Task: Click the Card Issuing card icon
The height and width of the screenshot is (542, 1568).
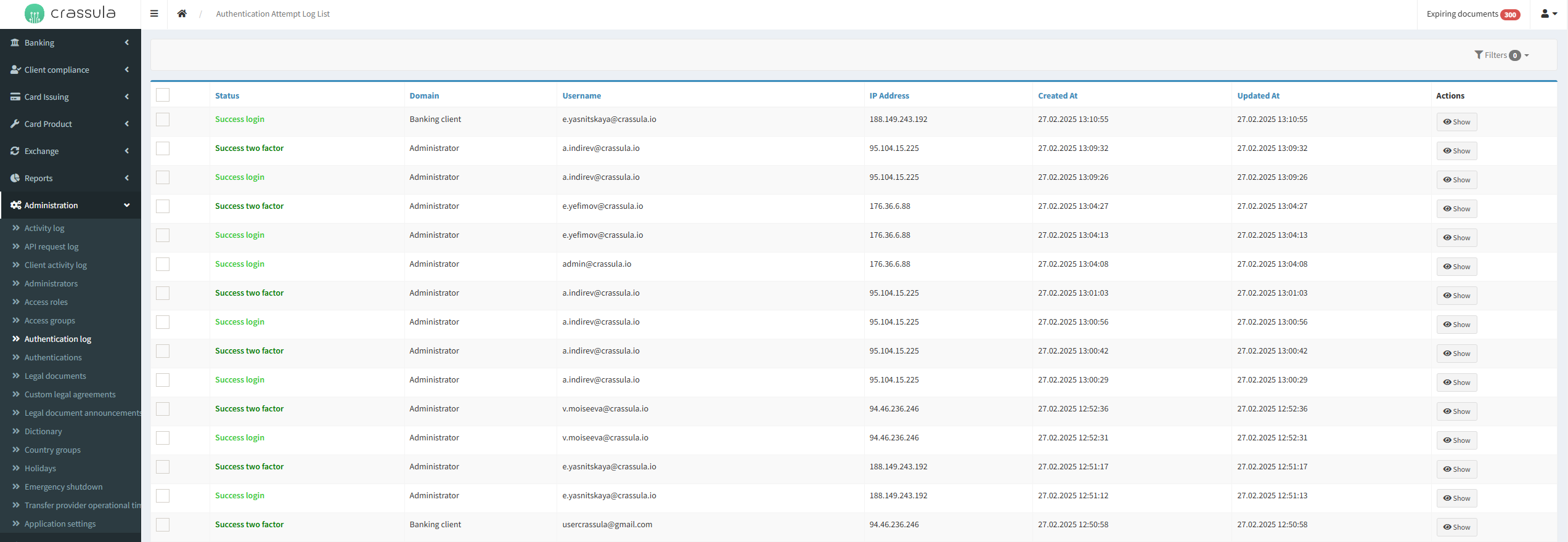Action: (x=15, y=97)
